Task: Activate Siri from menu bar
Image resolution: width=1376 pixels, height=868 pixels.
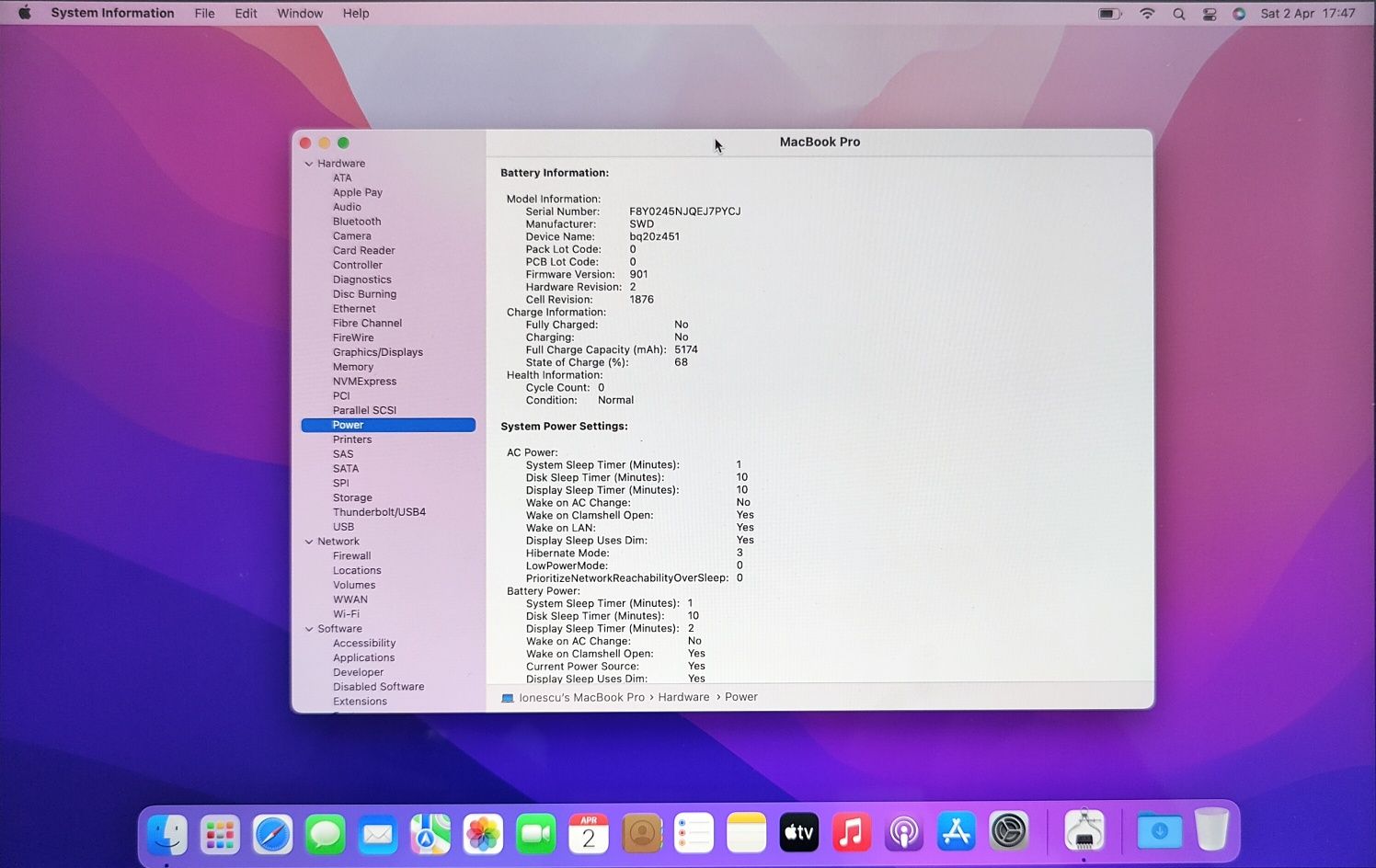Action: coord(1239,14)
